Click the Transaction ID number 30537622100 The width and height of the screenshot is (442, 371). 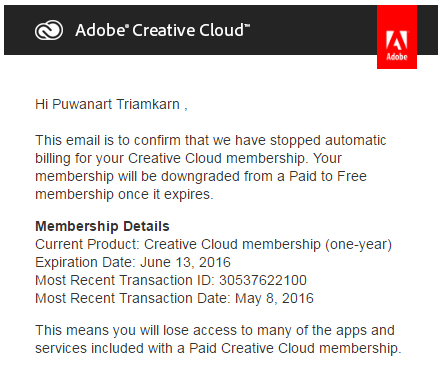263,280
